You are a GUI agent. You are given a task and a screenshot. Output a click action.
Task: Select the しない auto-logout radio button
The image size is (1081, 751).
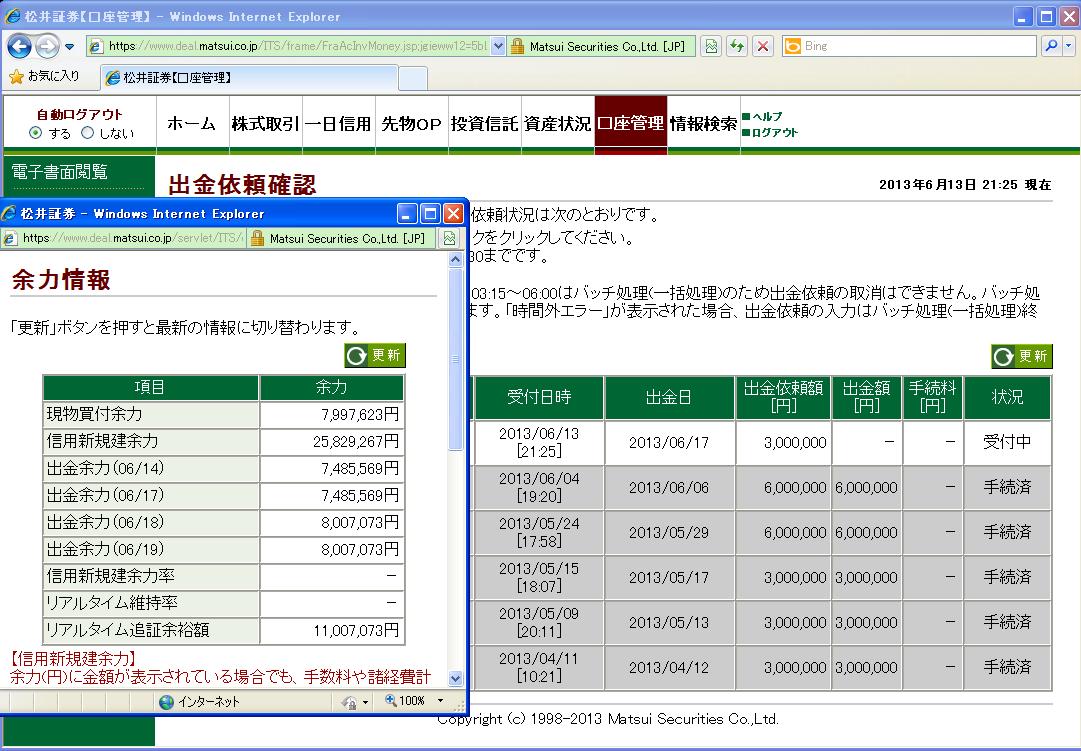point(87,133)
